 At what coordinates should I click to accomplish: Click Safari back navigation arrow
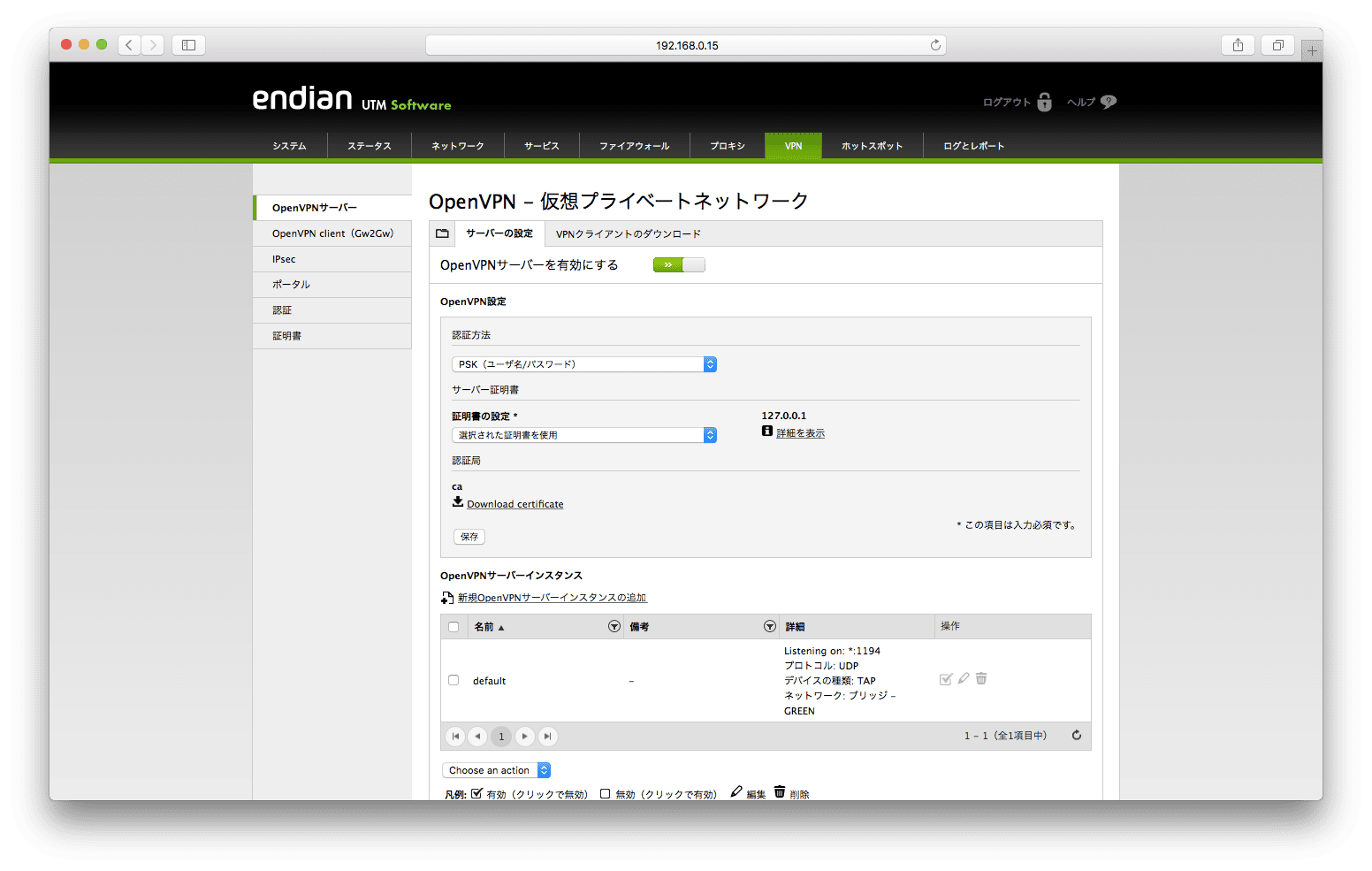coord(129,45)
